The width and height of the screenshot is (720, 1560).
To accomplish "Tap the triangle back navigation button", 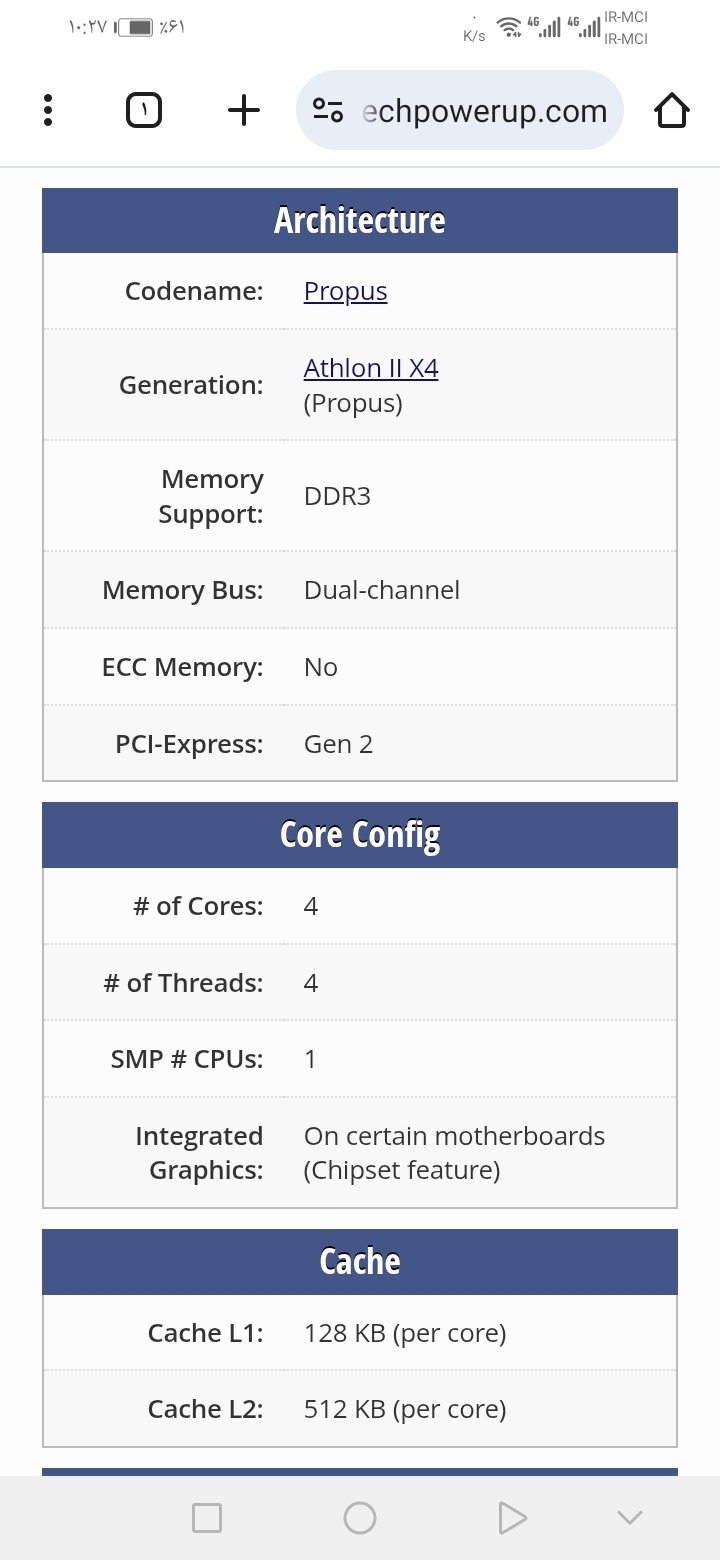I will tap(512, 1518).
